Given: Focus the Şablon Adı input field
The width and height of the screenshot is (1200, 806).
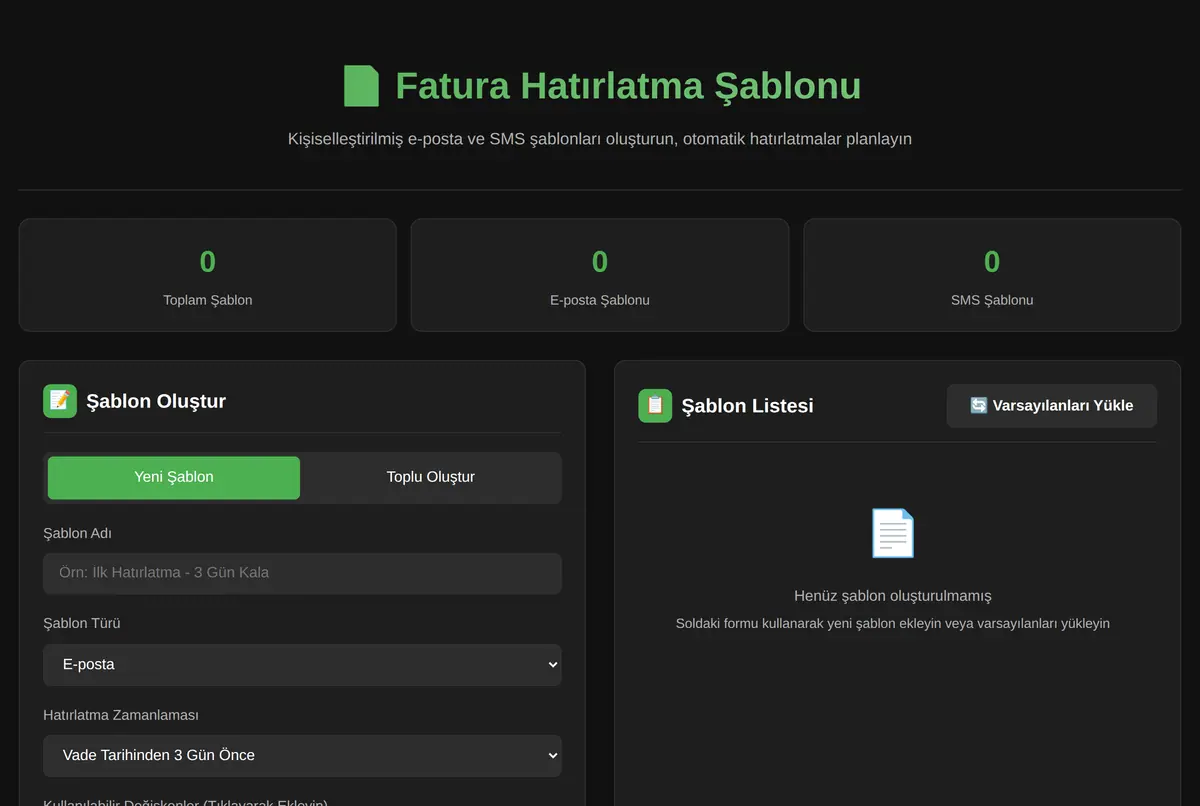Looking at the screenshot, I should (302, 573).
